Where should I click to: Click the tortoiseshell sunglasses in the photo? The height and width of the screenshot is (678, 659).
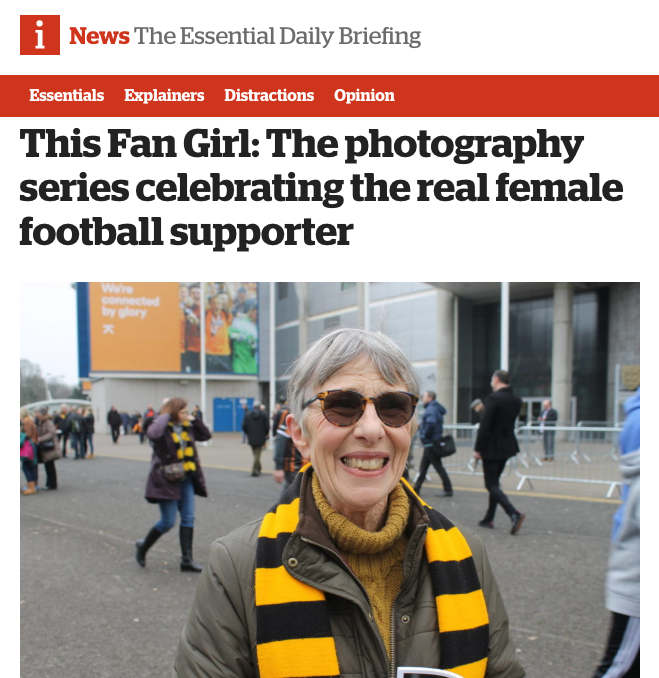coord(361,407)
